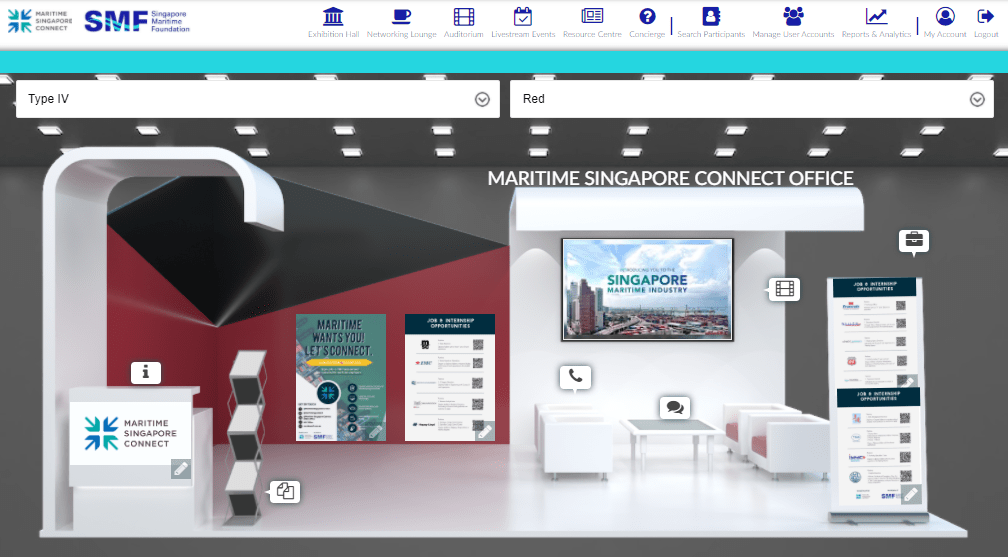Click the documents icon by brochure stand
The height and width of the screenshot is (557, 1008).
[285, 492]
